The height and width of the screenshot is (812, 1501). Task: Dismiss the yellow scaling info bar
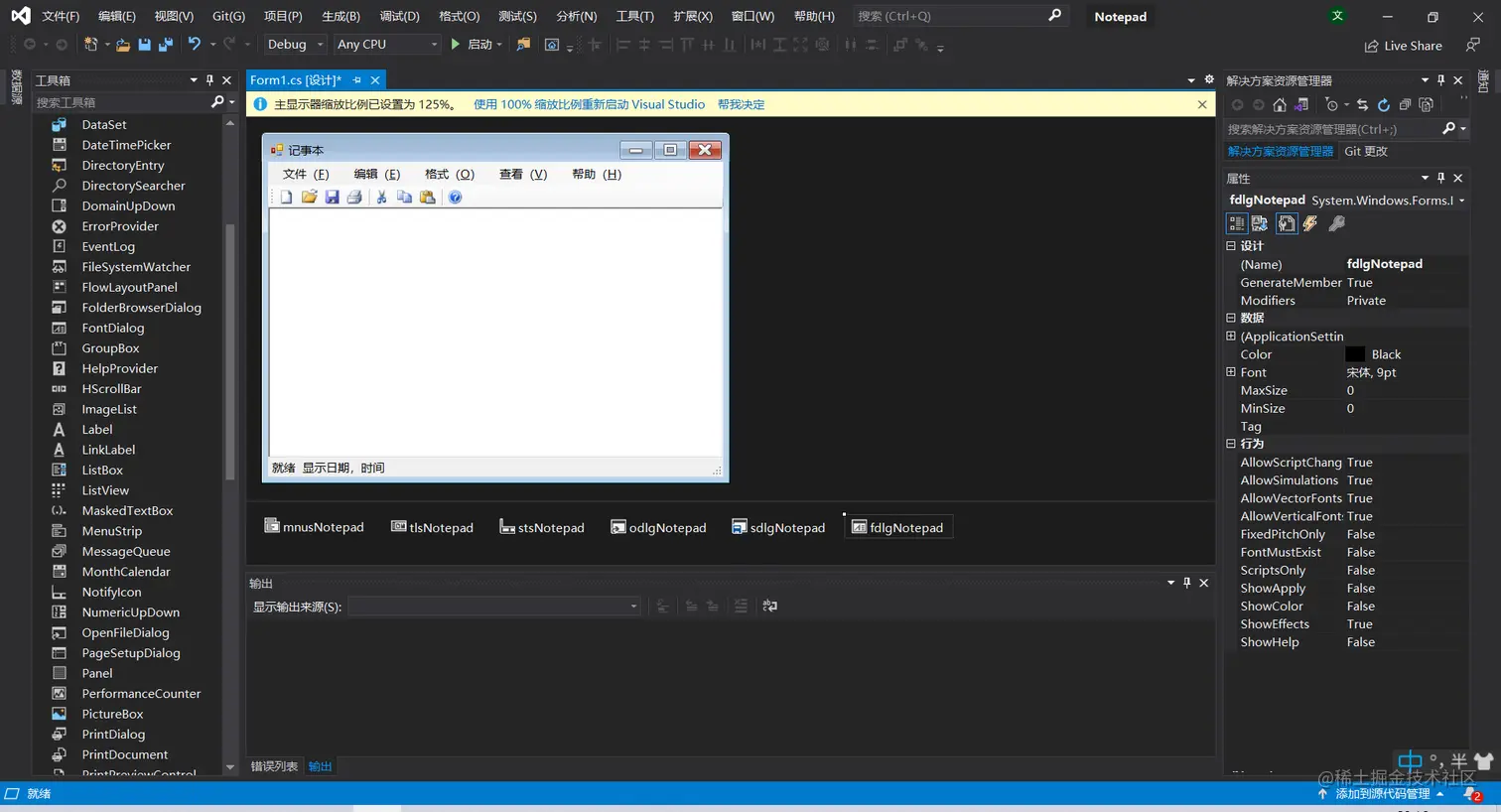coord(1202,104)
